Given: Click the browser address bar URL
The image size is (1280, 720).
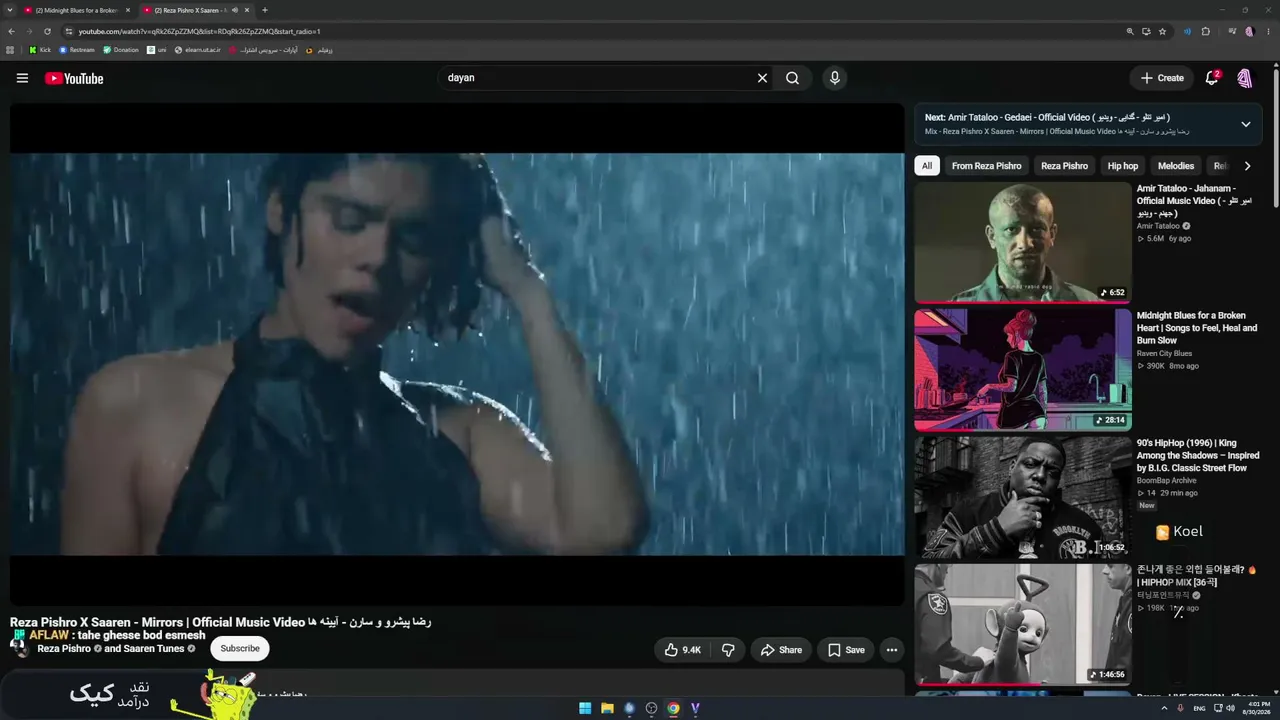Looking at the screenshot, I should (x=200, y=31).
